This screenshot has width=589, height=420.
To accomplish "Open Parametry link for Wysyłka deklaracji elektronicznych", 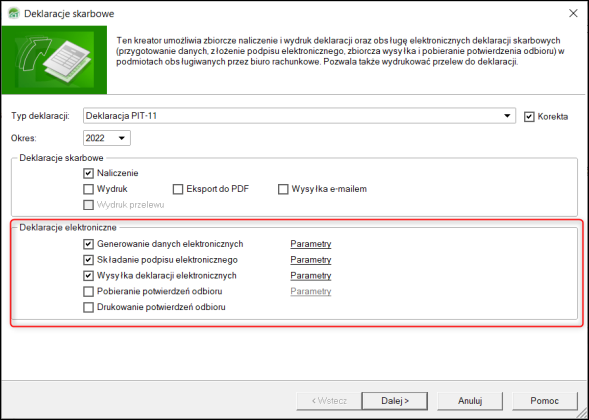I will pos(311,276).
